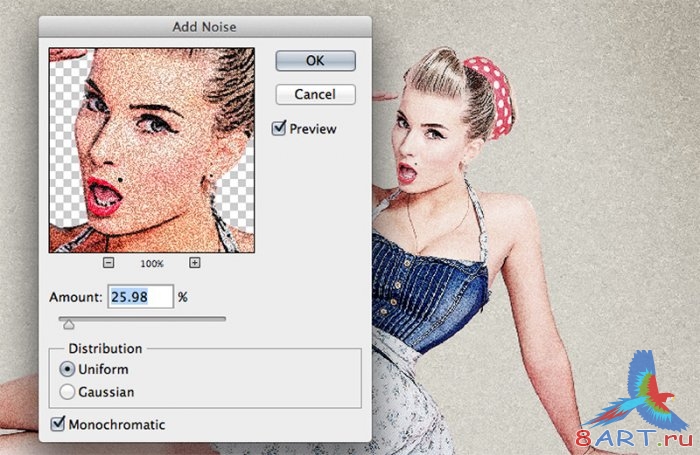This screenshot has width=700, height=455.
Task: Zoom out the noise preview
Action: tap(108, 263)
